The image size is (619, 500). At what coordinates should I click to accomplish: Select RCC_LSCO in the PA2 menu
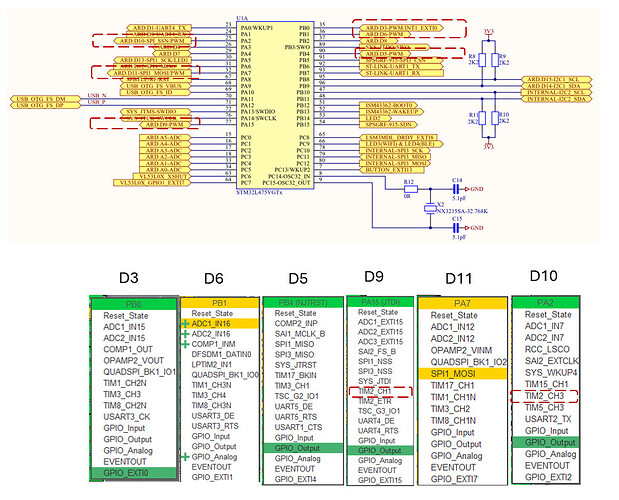[546, 350]
